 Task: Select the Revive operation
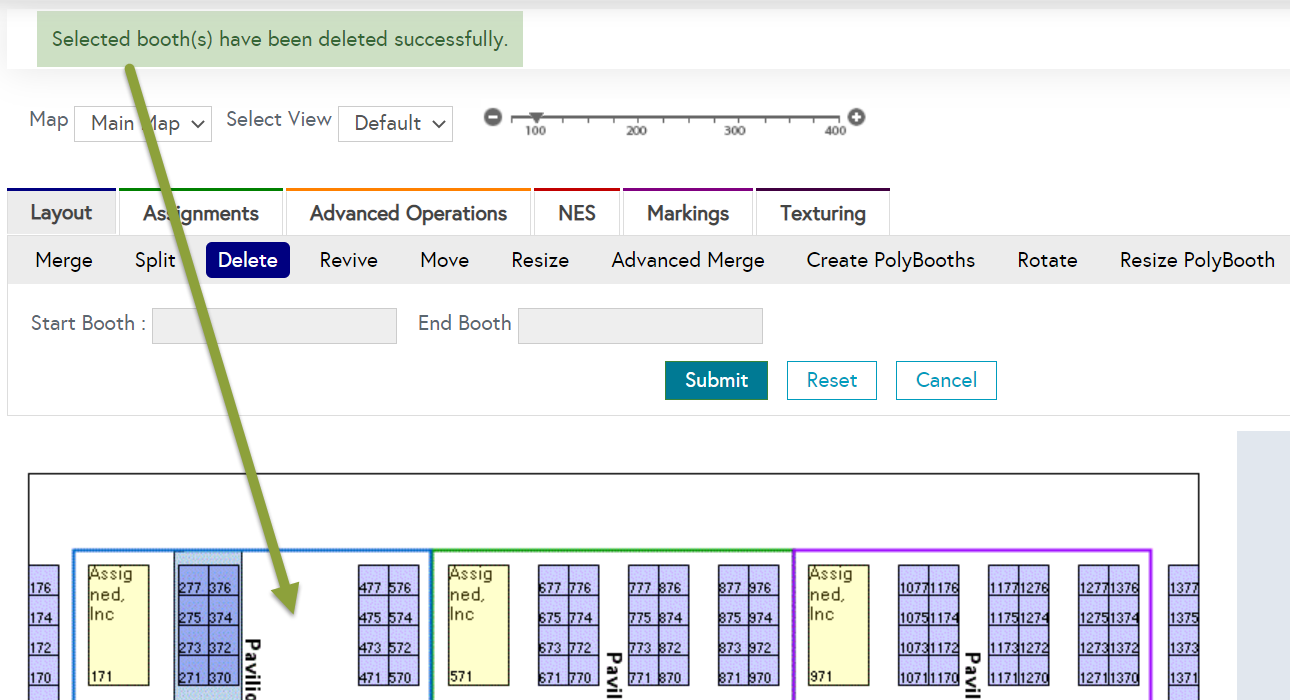(348, 260)
